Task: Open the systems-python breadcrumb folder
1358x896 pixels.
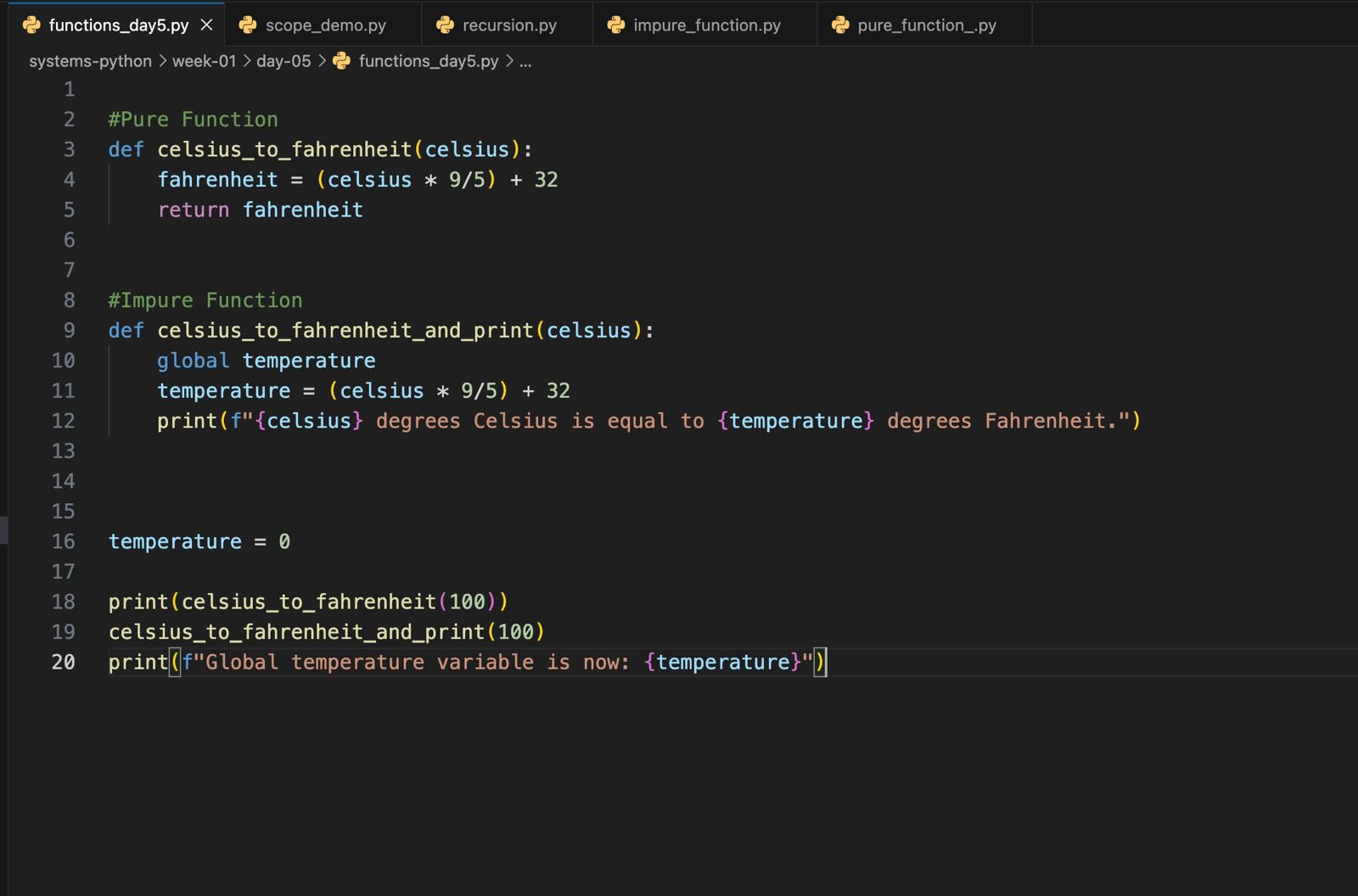Action: click(90, 61)
